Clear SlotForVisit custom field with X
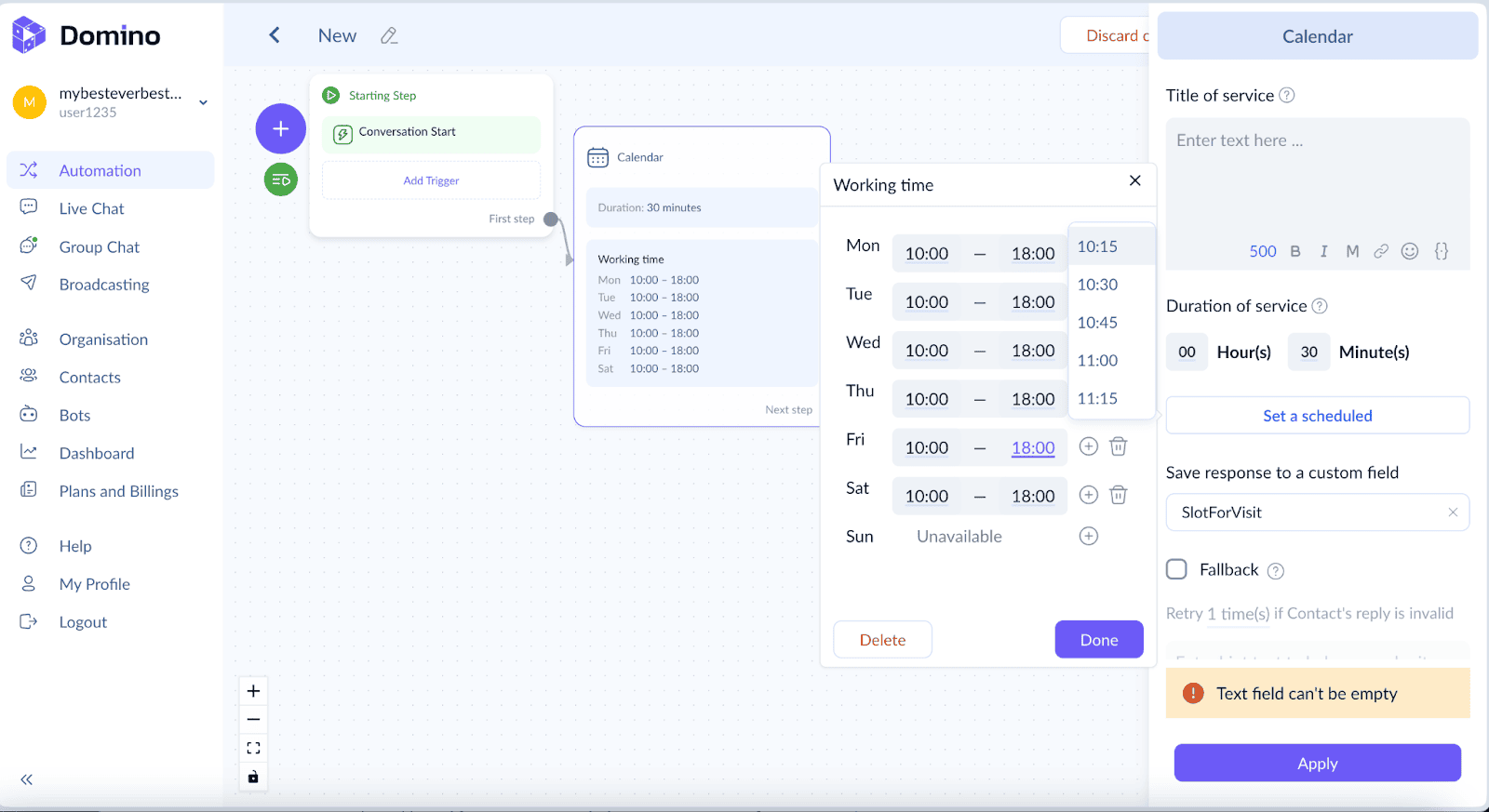Image resolution: width=1489 pixels, height=812 pixels. (x=1453, y=512)
